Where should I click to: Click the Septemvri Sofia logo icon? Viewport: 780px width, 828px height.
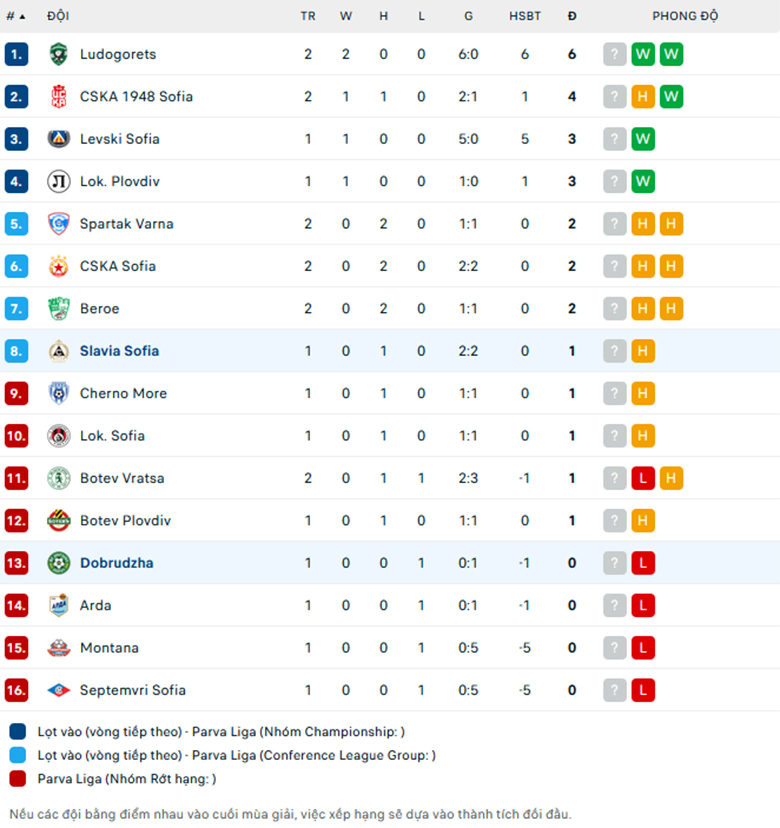point(59,690)
